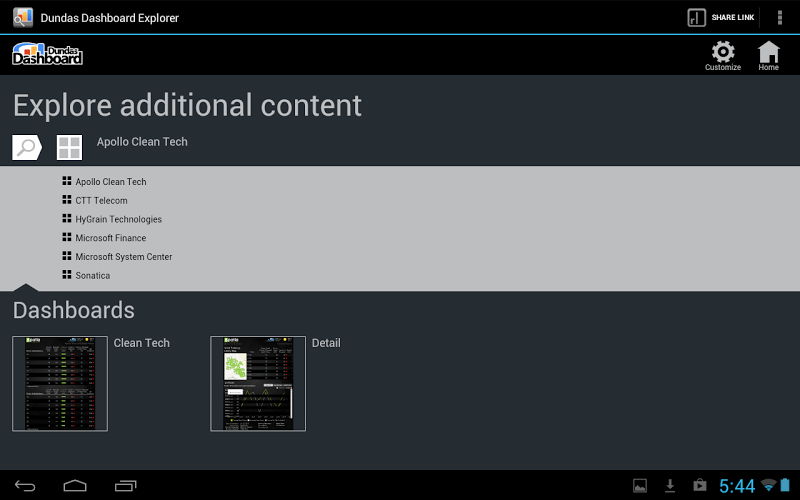The image size is (800, 500).
Task: Select Microsoft Finance project
Action: tap(111, 238)
